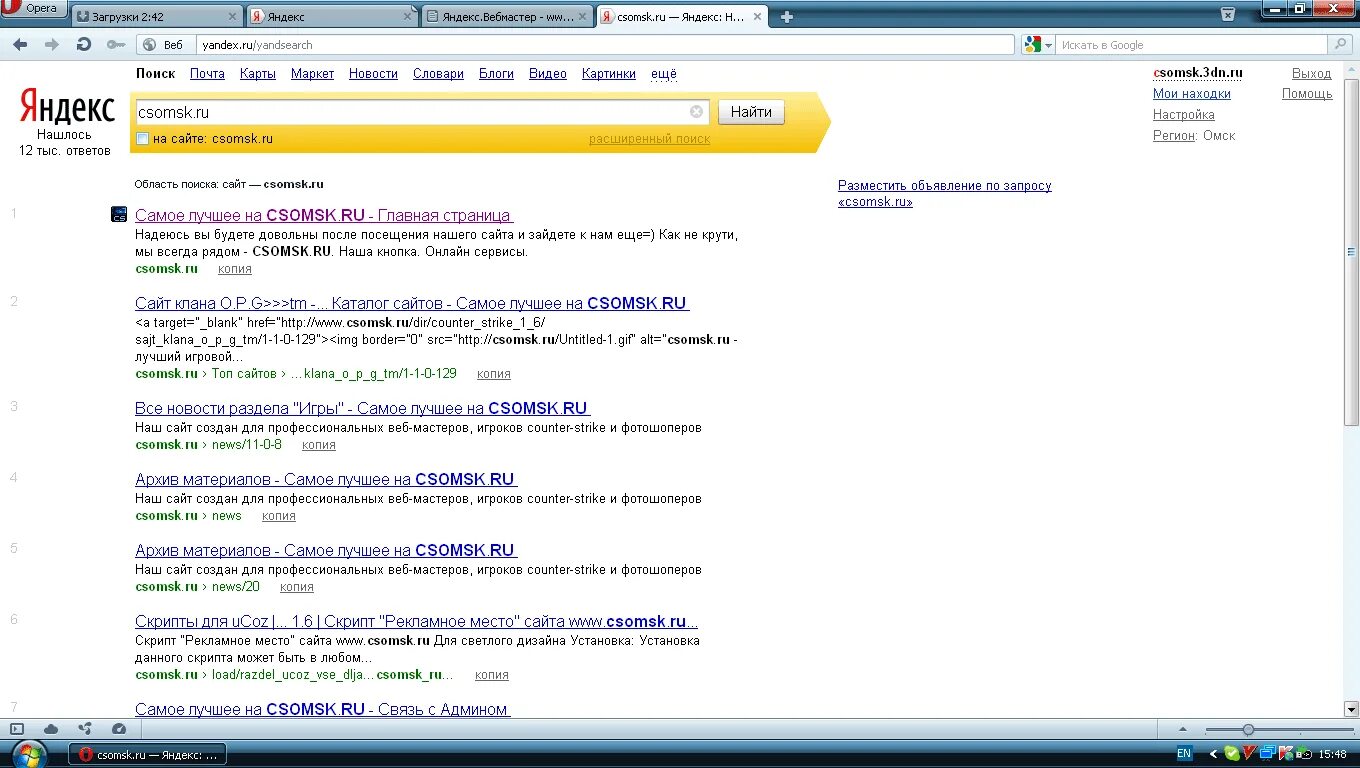The height and width of the screenshot is (768, 1360).
Task: Click the Яндекс logo
Action: [x=67, y=106]
